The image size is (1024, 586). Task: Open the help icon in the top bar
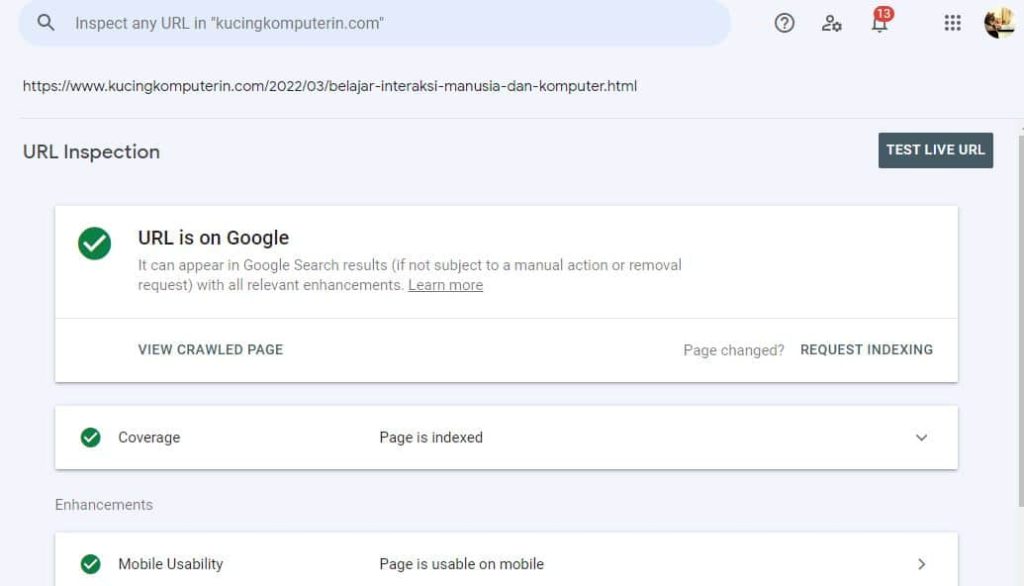pyautogui.click(x=785, y=22)
